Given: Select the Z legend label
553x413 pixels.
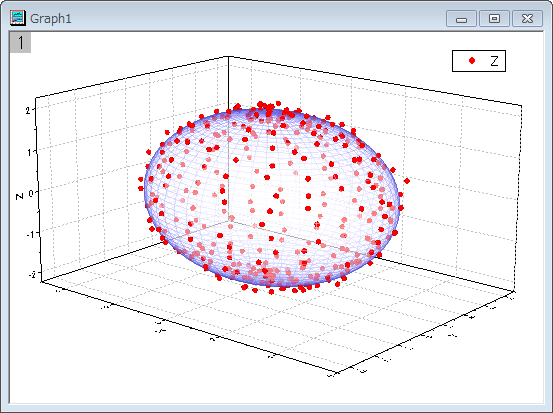Looking at the screenshot, I should (x=494, y=61).
